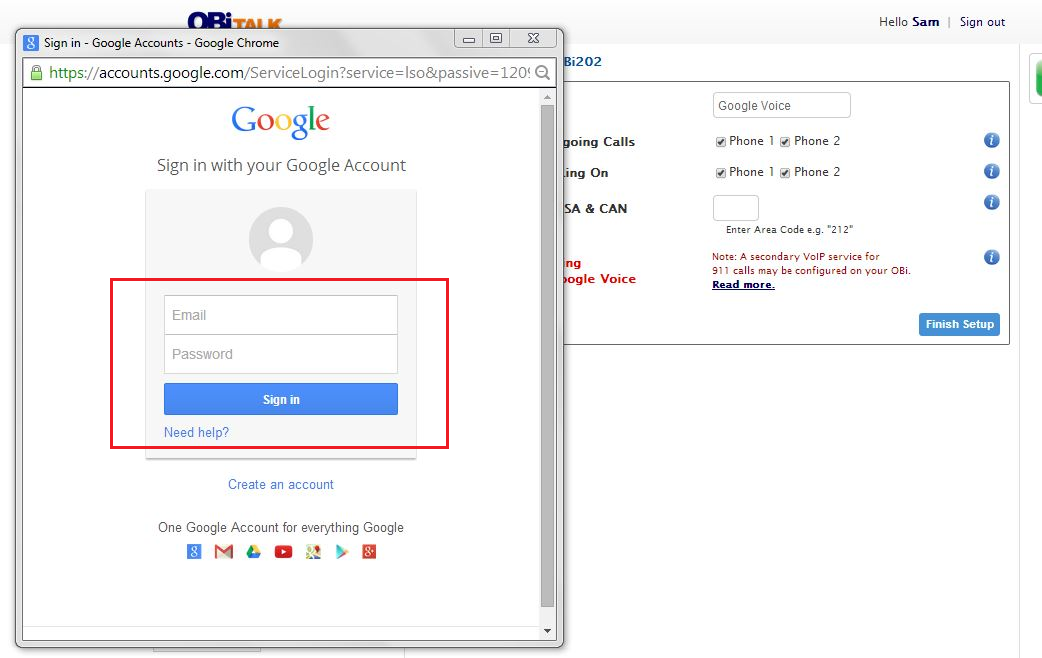1042x658 pixels.
Task: Toggle Phone 1 checkbox for Outgoing Calls
Action: pos(720,142)
